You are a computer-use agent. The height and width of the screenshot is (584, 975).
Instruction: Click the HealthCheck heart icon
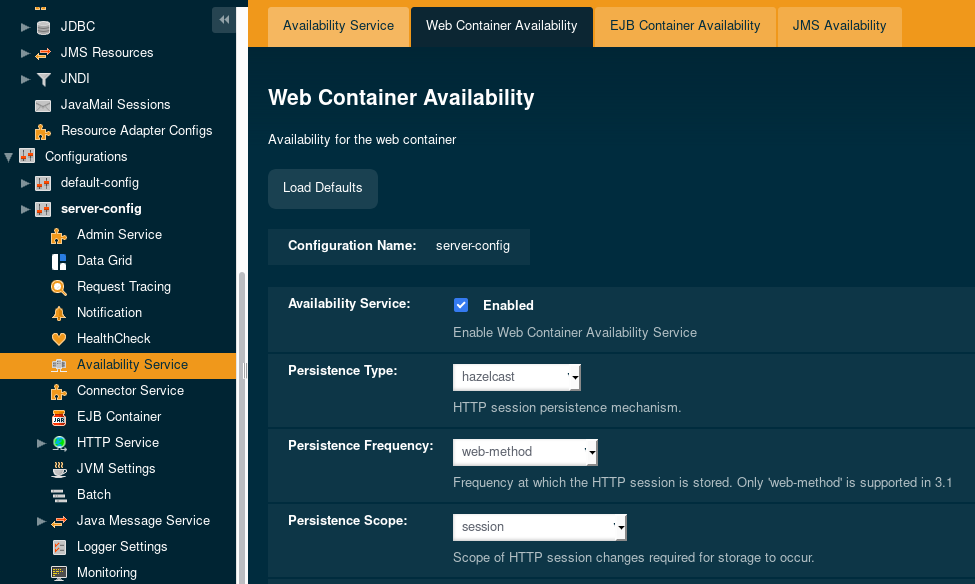tap(59, 339)
